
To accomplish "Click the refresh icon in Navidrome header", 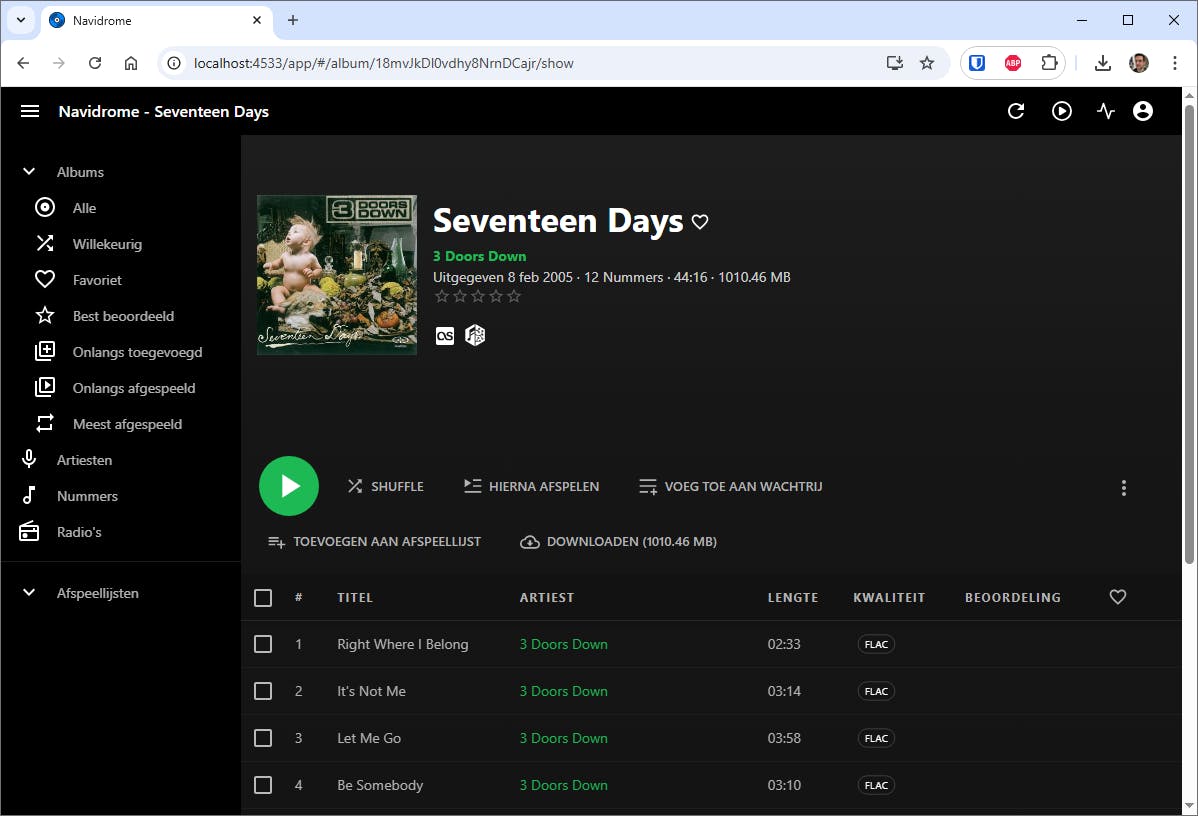I will 1015,112.
